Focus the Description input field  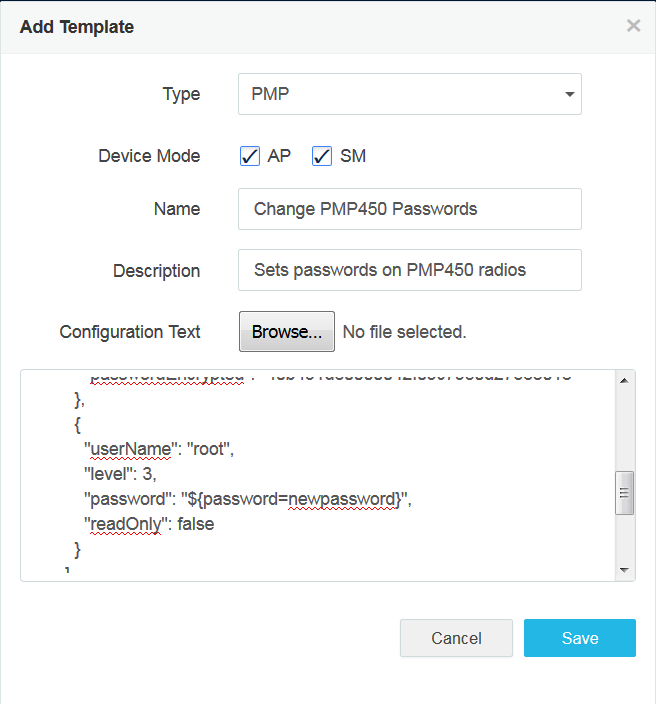point(410,270)
